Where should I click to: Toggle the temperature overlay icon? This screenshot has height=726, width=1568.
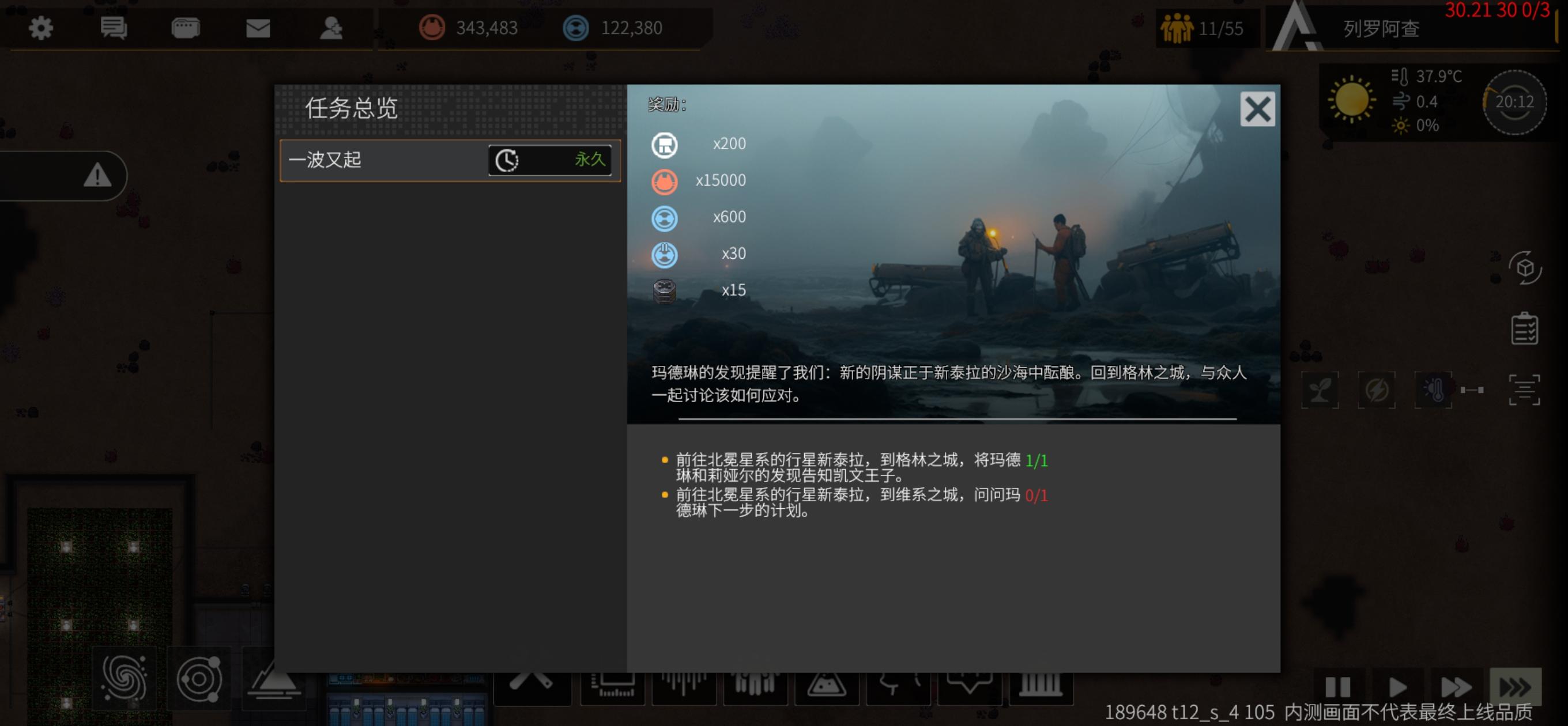point(1434,390)
